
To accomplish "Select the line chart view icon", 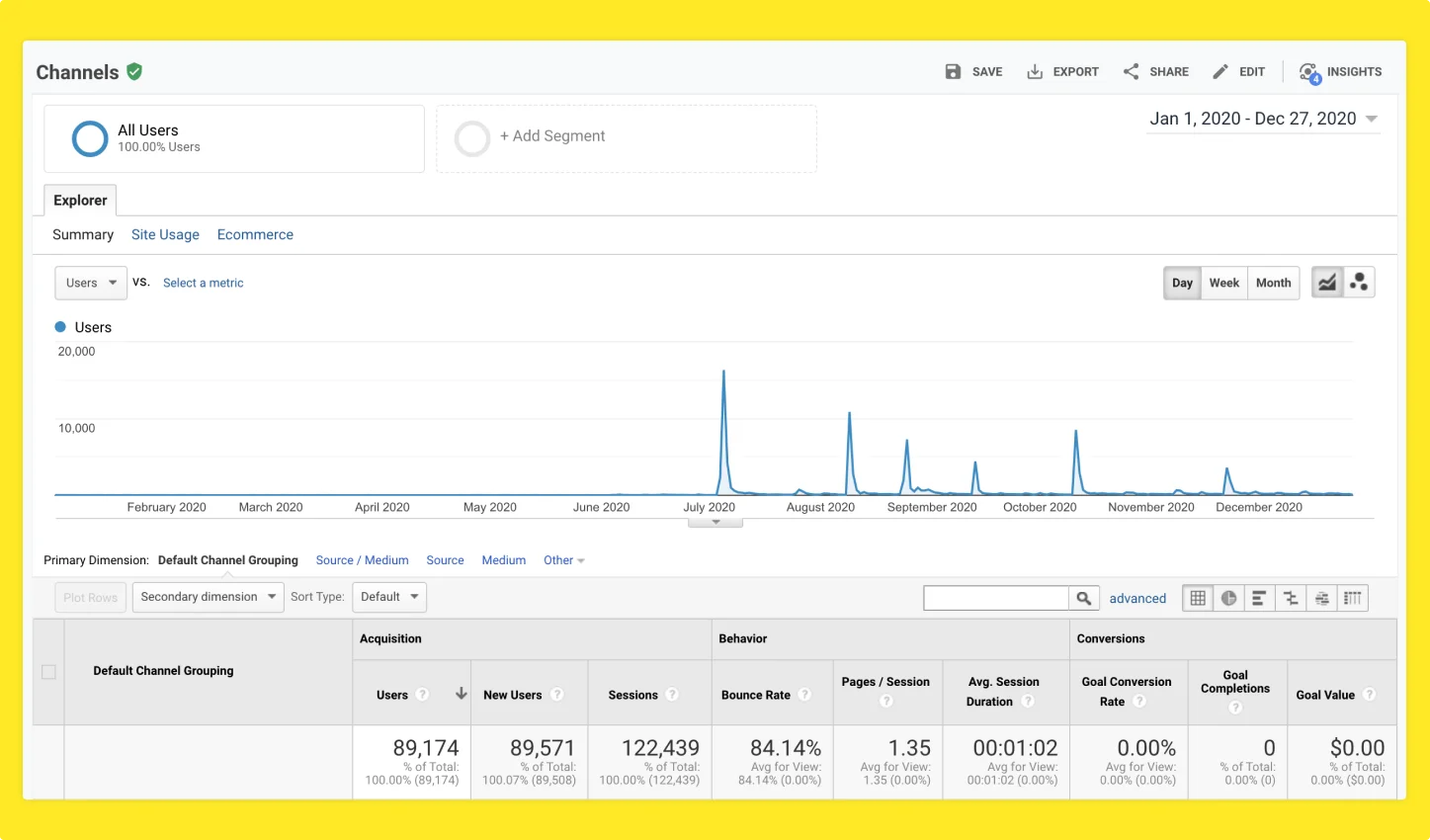I will tap(1327, 283).
